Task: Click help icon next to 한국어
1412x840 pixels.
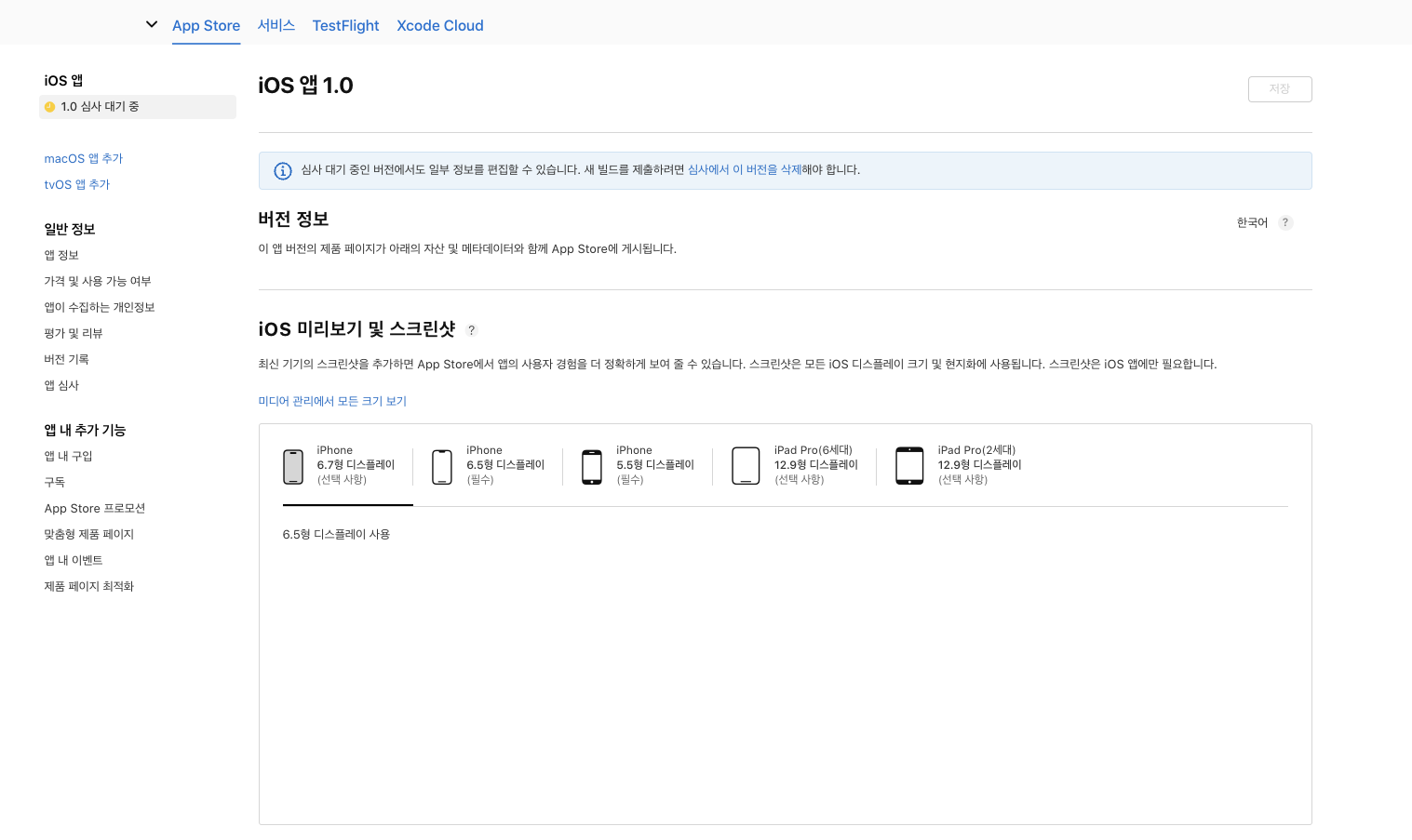Action: (1285, 223)
